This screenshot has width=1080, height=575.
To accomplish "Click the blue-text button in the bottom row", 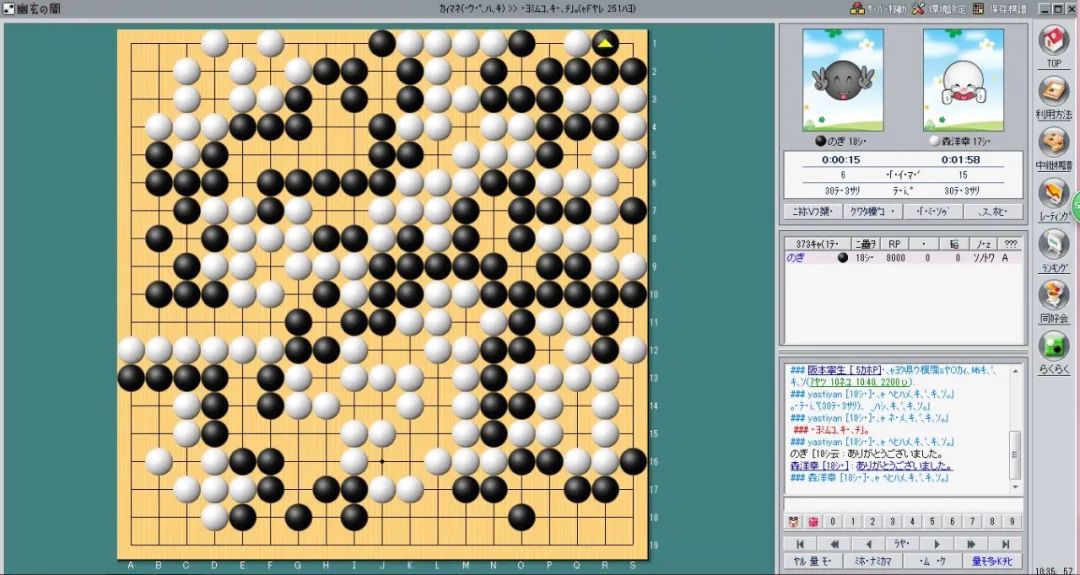I will click(994, 562).
